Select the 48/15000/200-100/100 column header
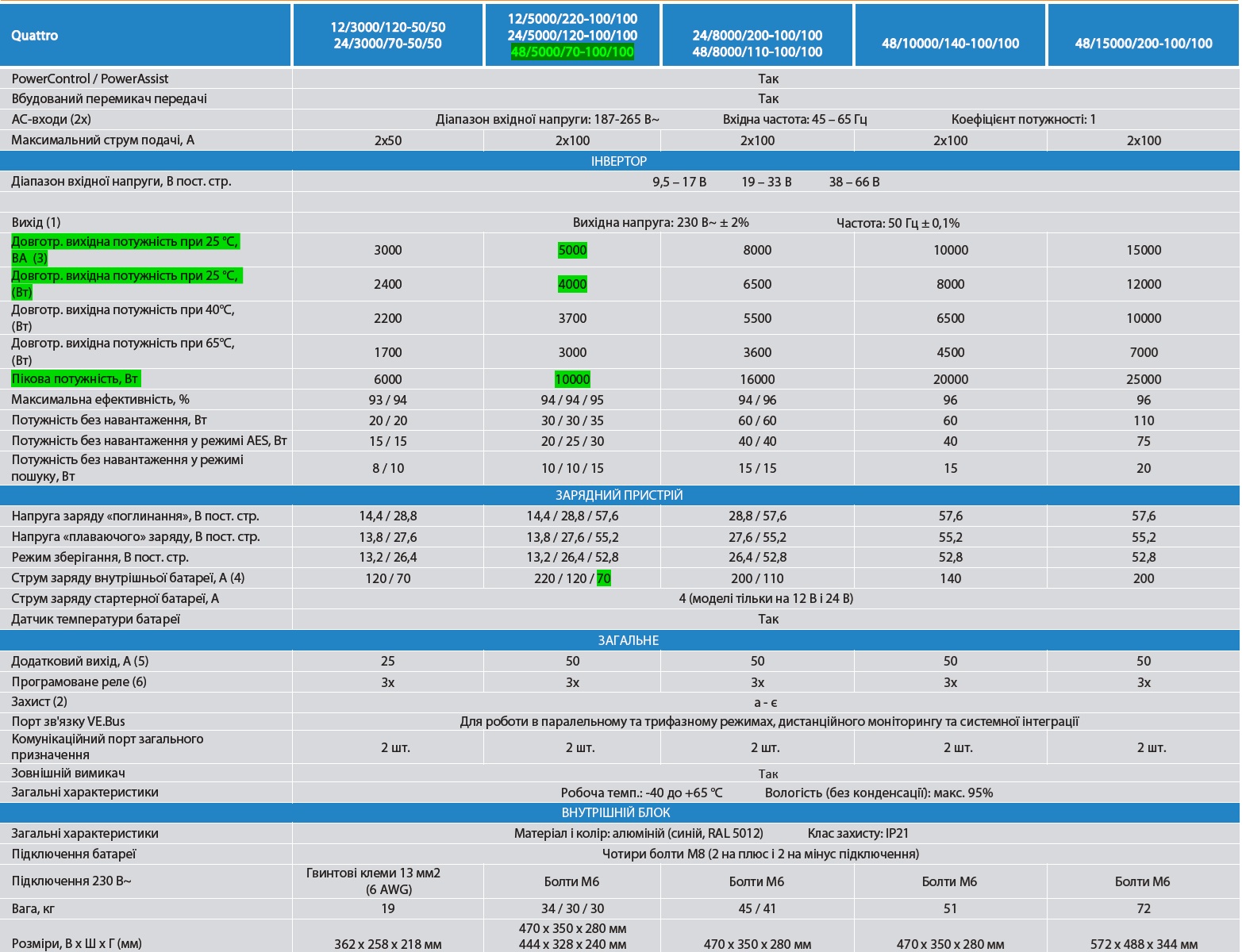This screenshot has width=1242, height=952. [1144, 44]
